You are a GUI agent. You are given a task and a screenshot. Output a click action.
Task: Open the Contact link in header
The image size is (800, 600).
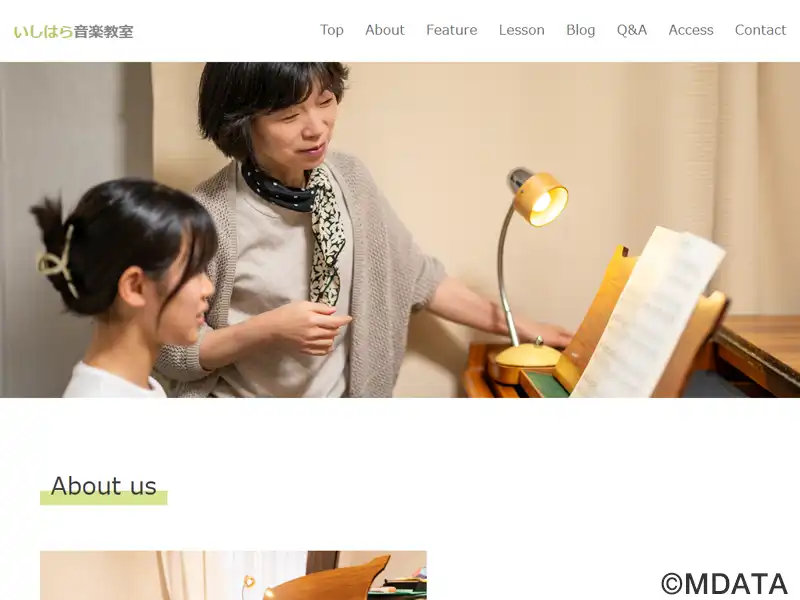click(760, 30)
